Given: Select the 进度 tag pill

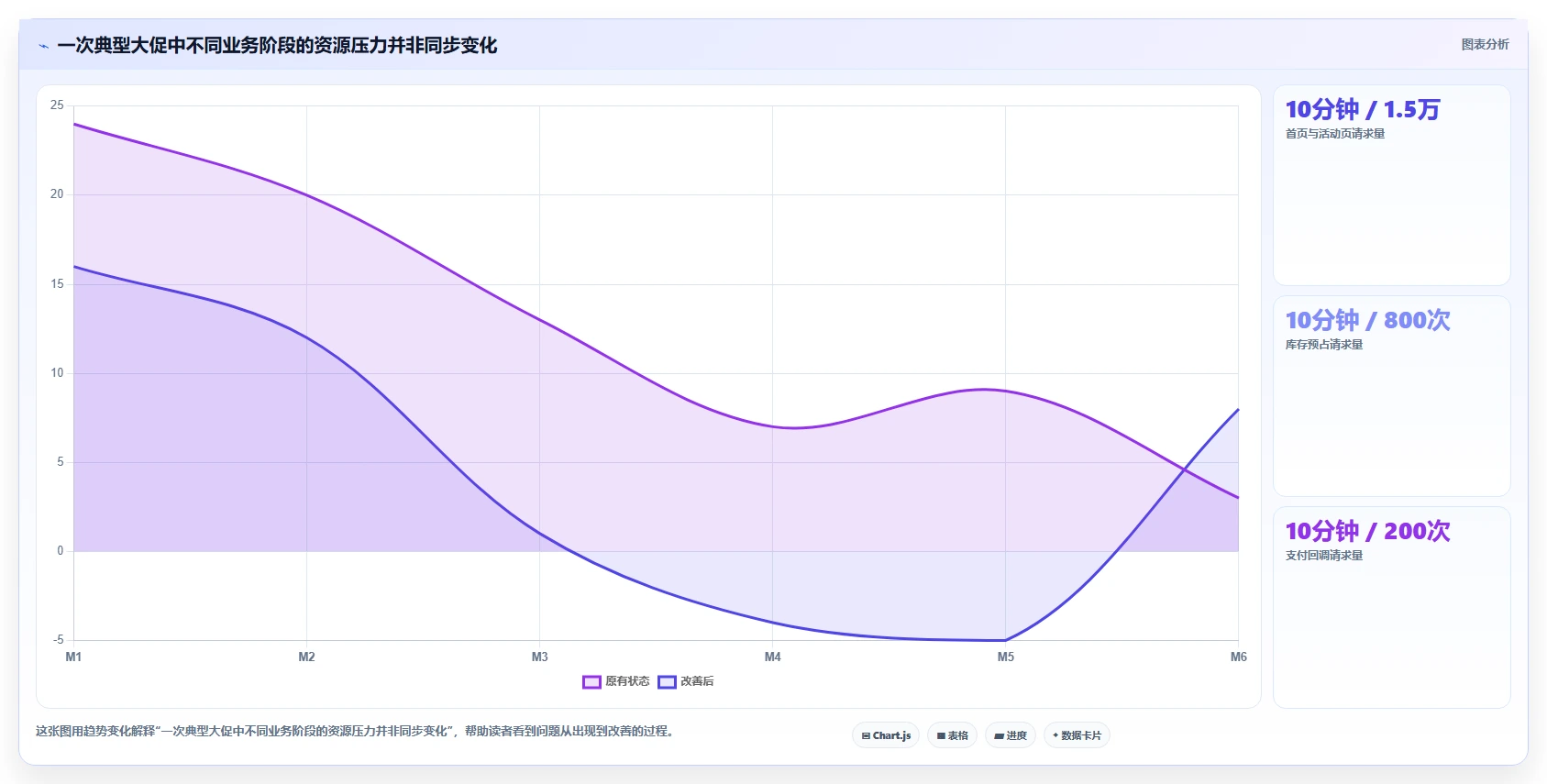Looking at the screenshot, I should tap(1011, 735).
